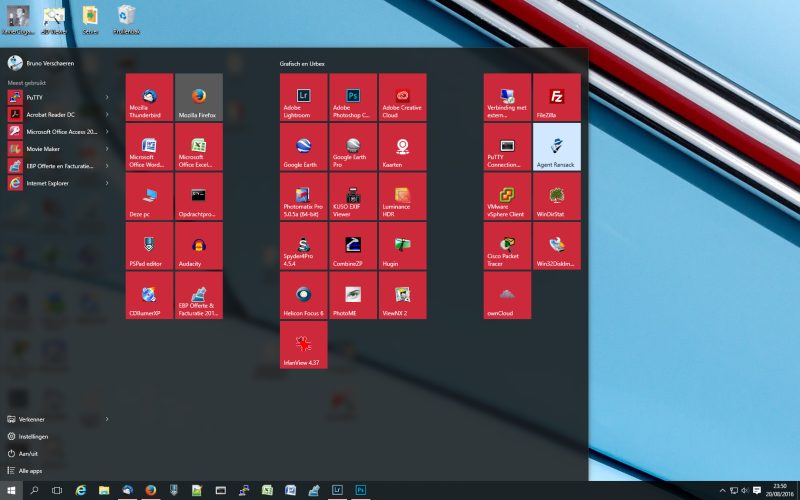Open the Spyder4Pro tile

(304, 245)
